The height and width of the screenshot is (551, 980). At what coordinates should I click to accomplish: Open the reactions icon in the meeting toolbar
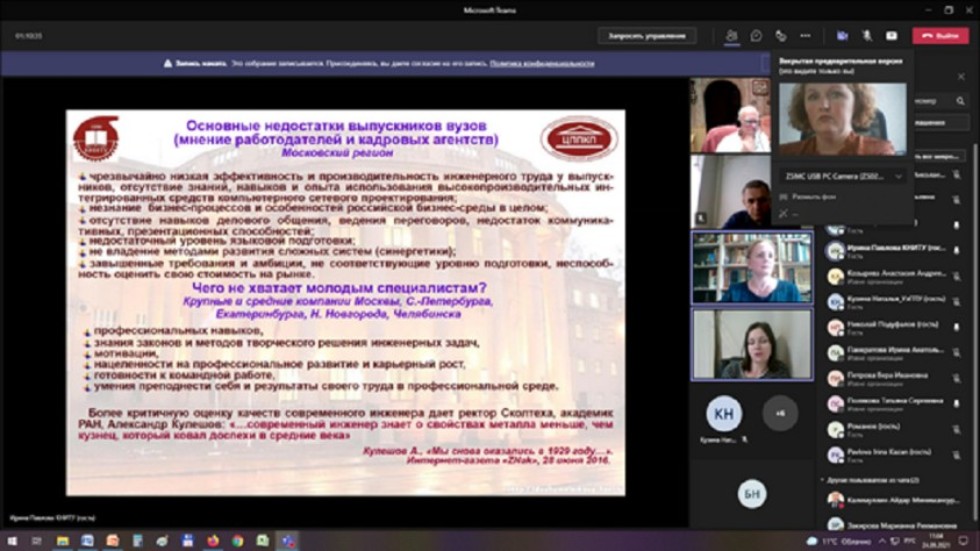(781, 36)
